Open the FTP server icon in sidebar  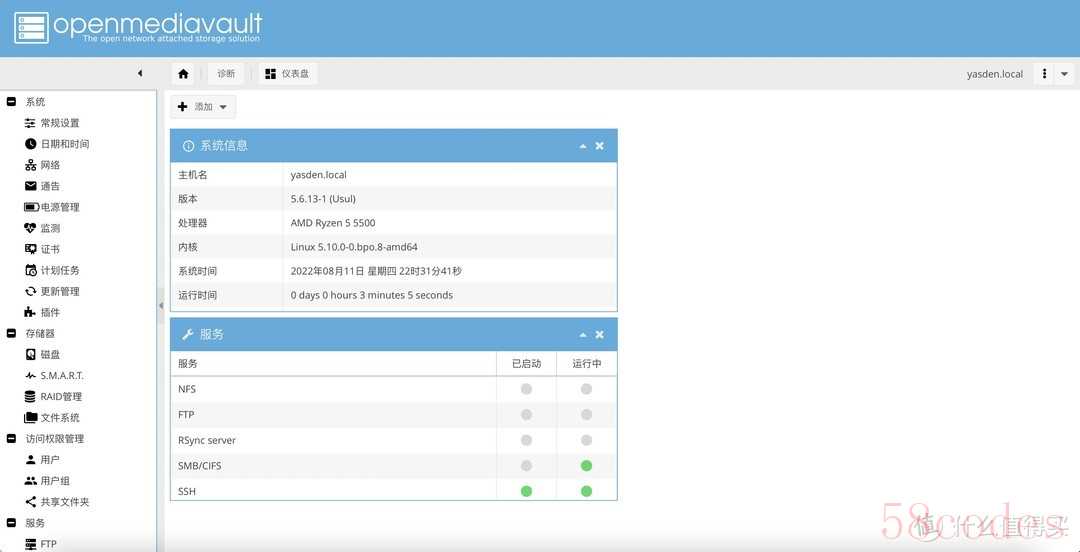[30, 544]
